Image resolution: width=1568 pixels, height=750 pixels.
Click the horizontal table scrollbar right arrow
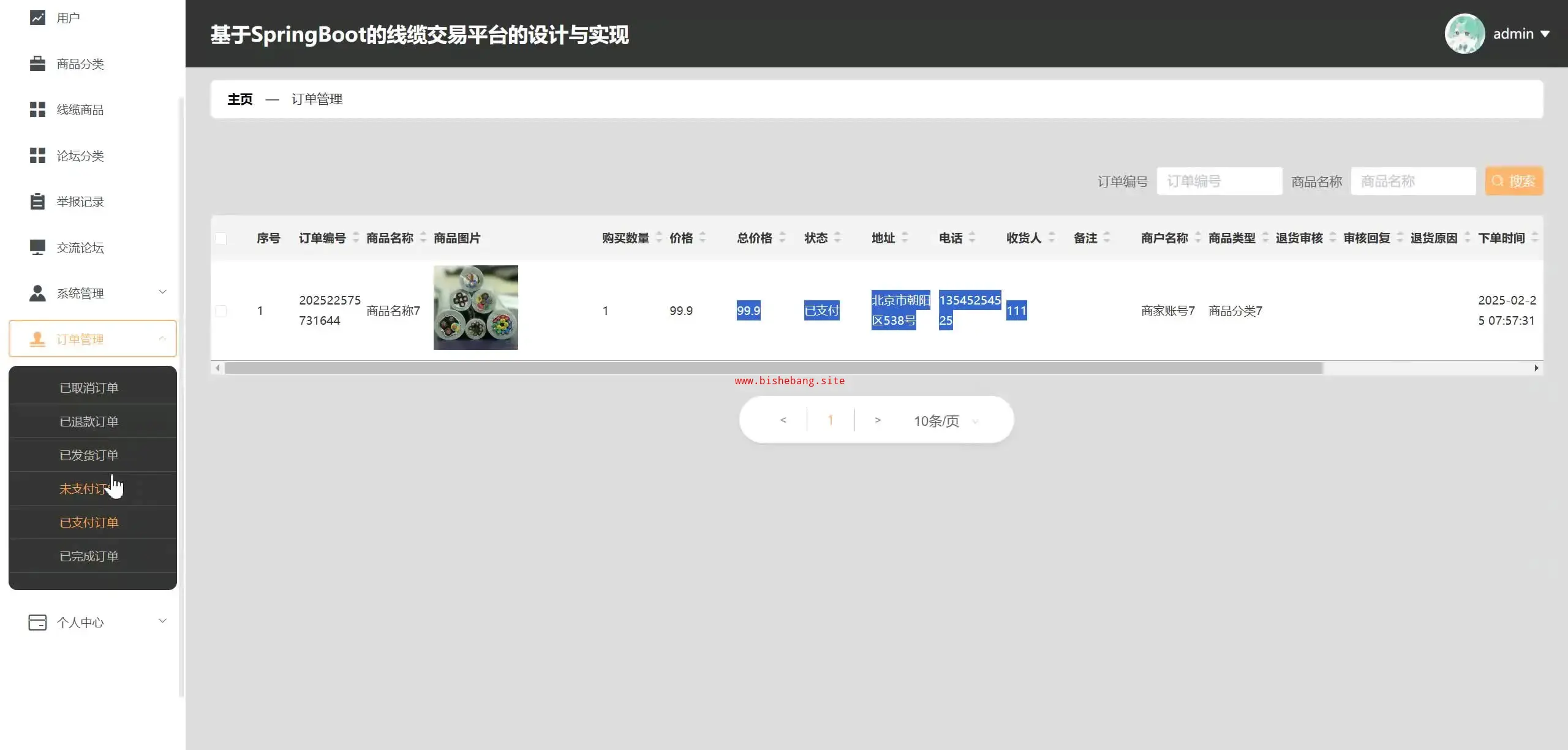(1536, 368)
